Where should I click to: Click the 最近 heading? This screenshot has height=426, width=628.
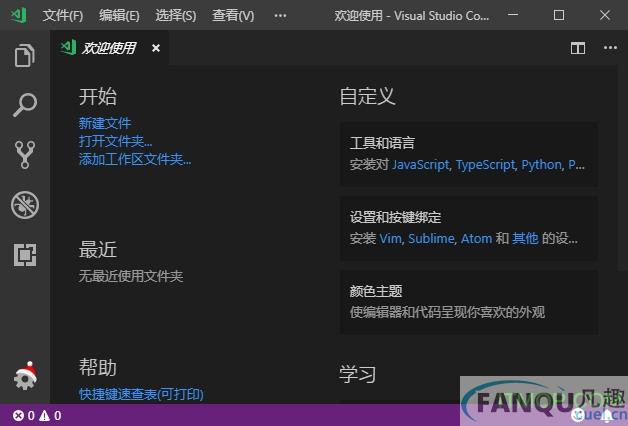click(x=98, y=250)
